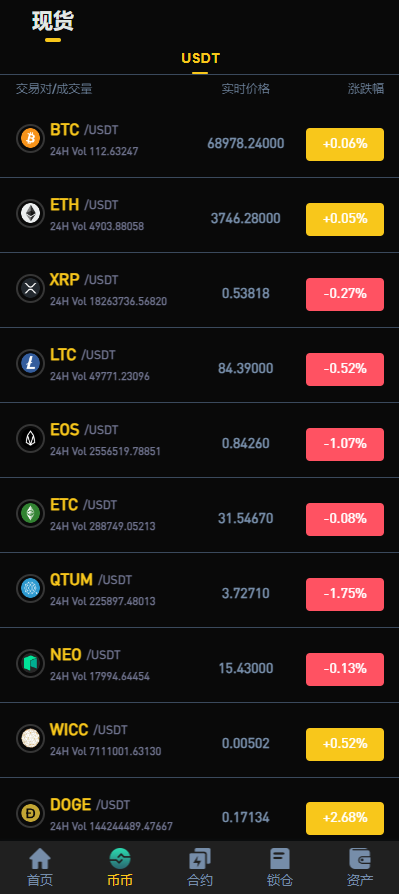The image size is (399, 894).
Task: Click the BTC +0.06% change button
Action: (x=345, y=144)
